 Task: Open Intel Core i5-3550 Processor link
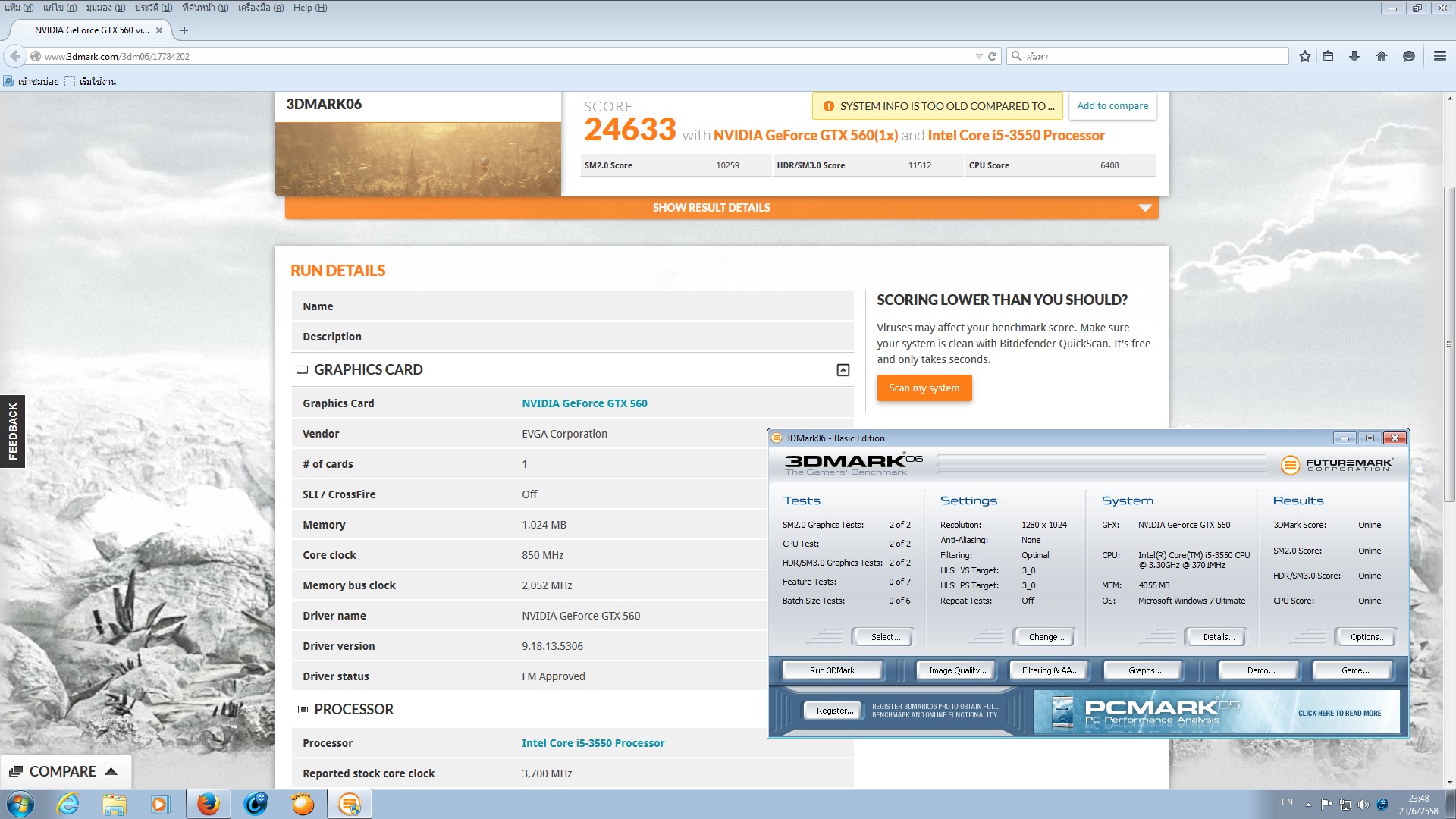(x=592, y=743)
